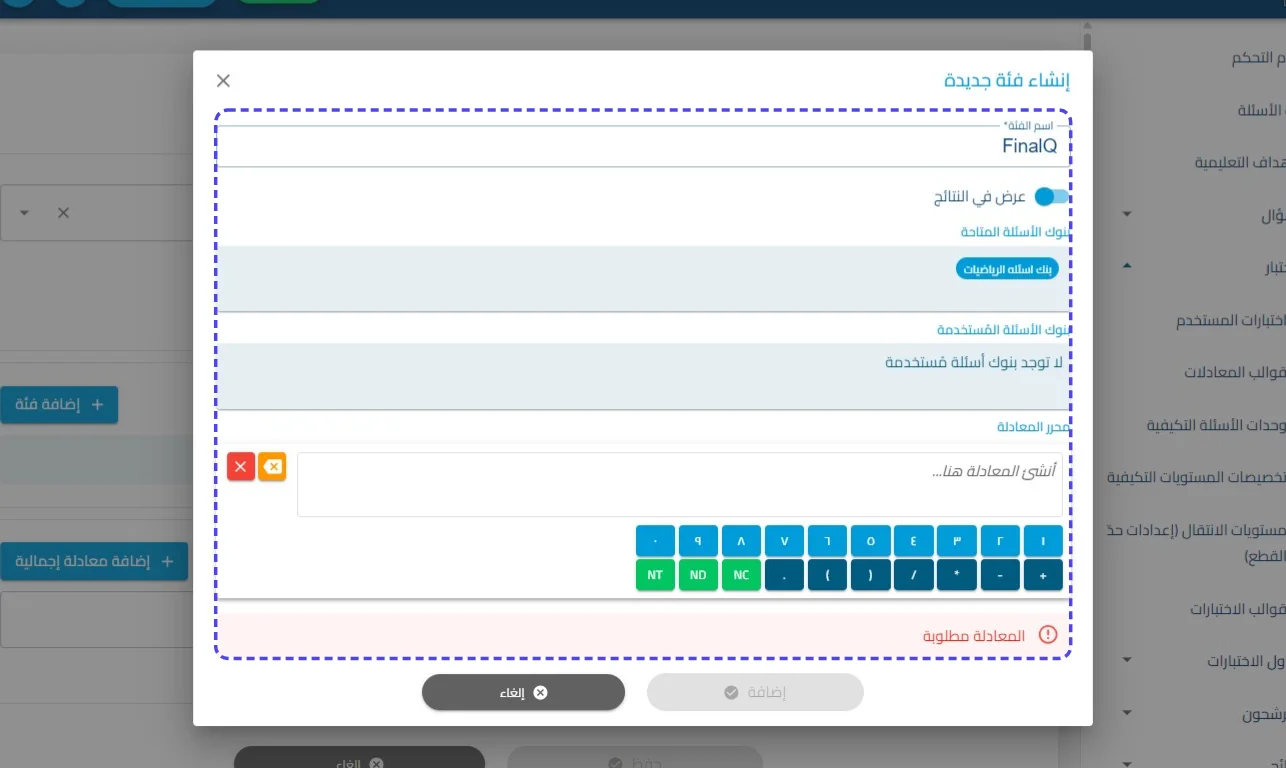Click the أنشئ المعادلة هنا equation box
The image size is (1286, 768).
(x=680, y=484)
